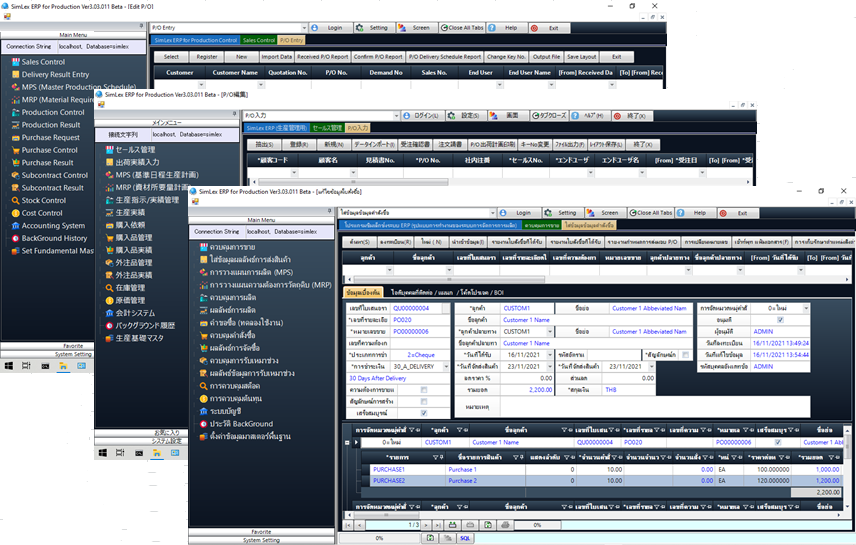Click the セールス管理 icon in Japanese main menu
The height and width of the screenshot is (545, 856).
tap(110, 149)
